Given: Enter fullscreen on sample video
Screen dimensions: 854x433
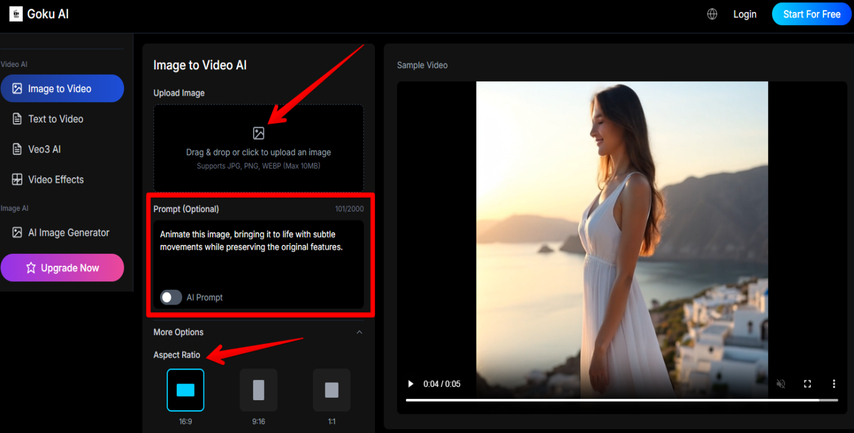Looking at the screenshot, I should tap(807, 384).
